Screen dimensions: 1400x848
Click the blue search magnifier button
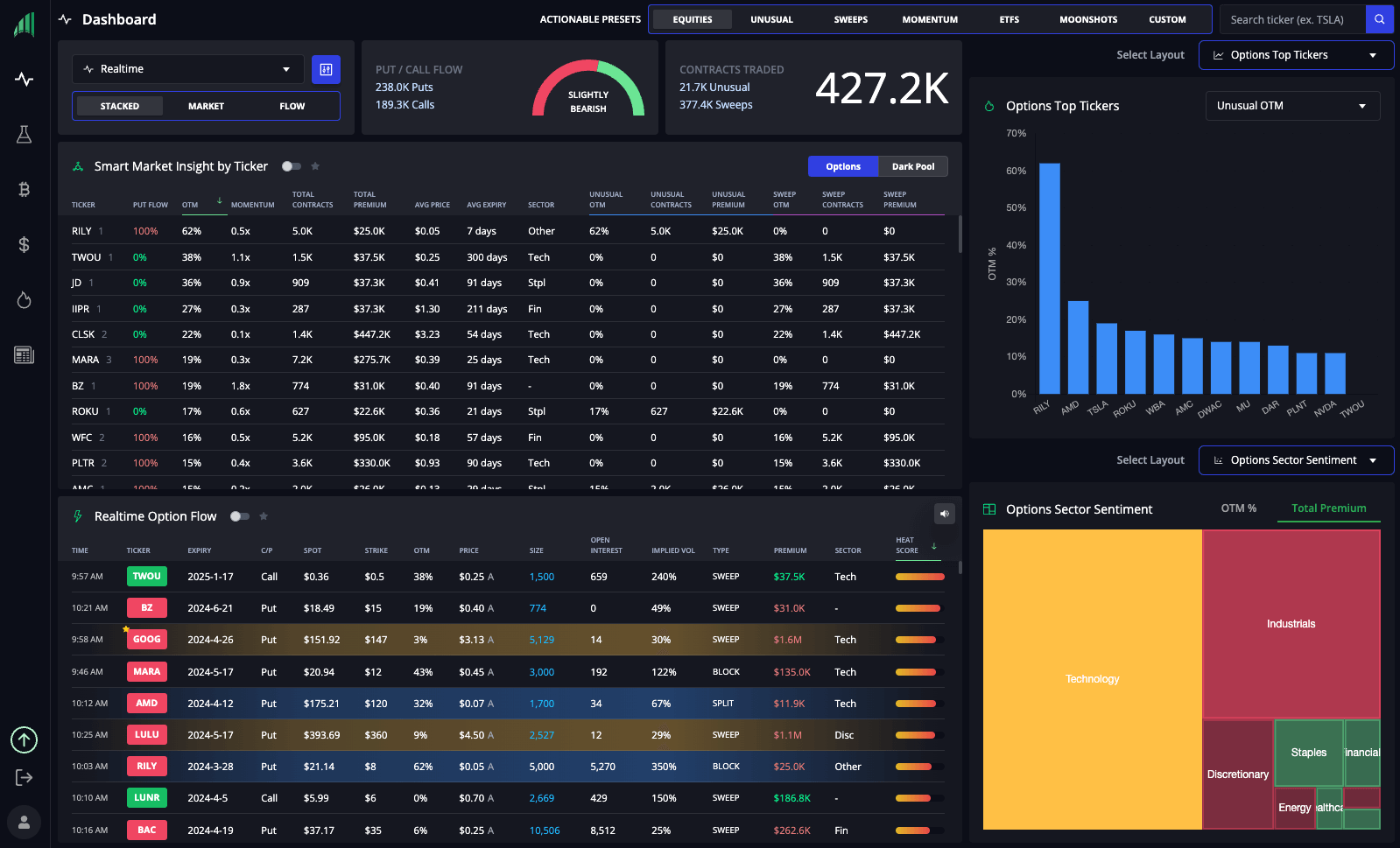(1379, 19)
